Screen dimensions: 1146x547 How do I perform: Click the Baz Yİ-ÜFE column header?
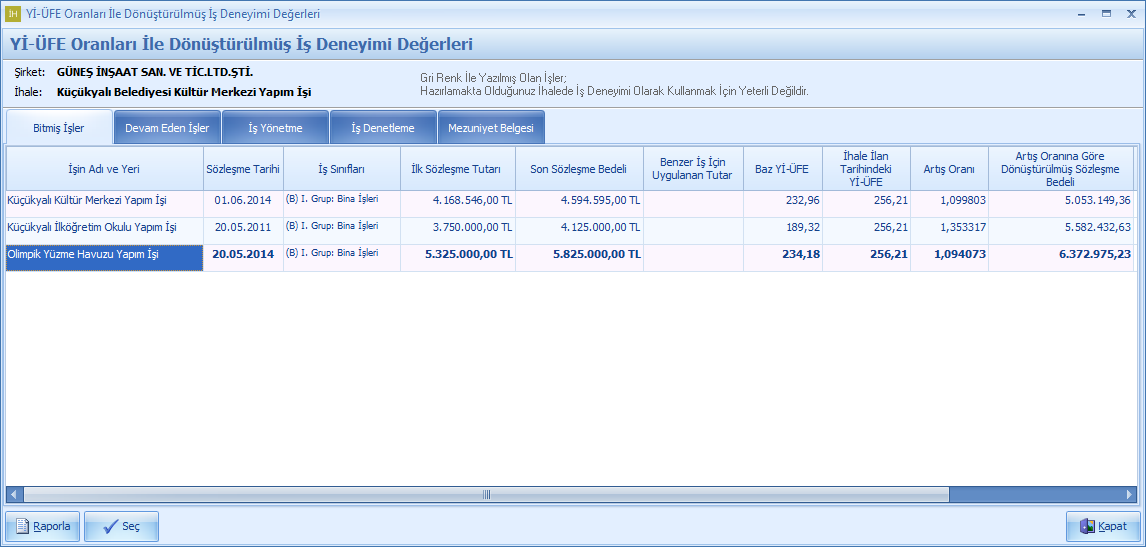781,169
